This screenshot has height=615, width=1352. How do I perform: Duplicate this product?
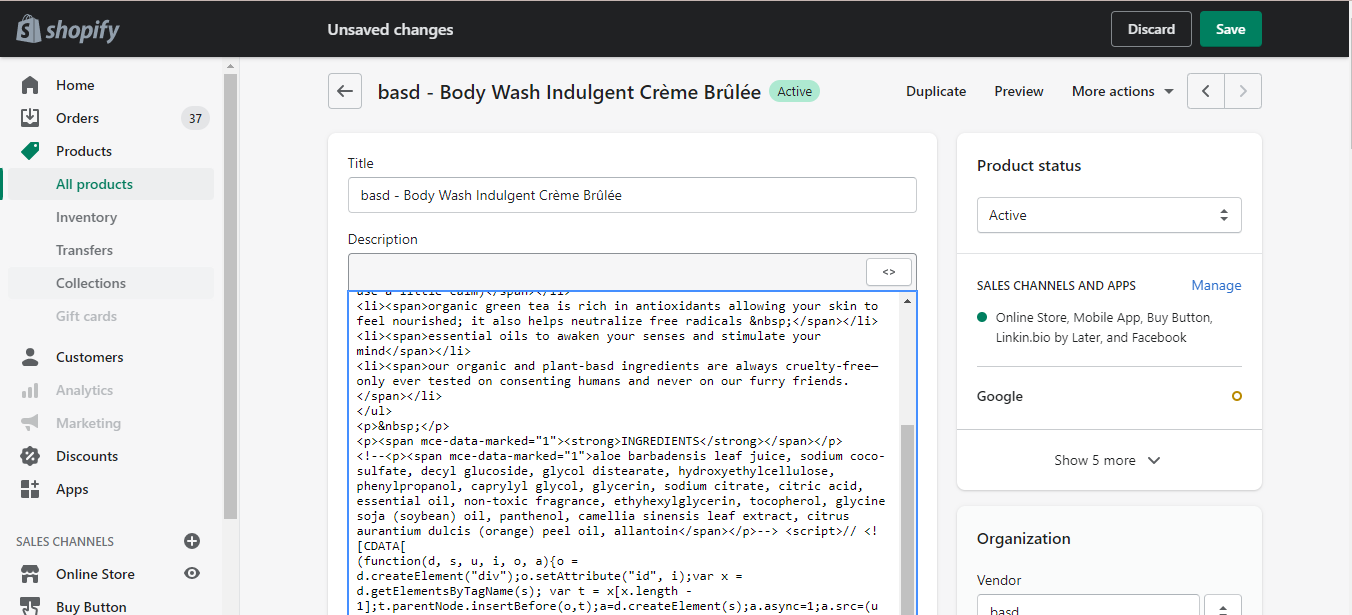pyautogui.click(x=936, y=91)
